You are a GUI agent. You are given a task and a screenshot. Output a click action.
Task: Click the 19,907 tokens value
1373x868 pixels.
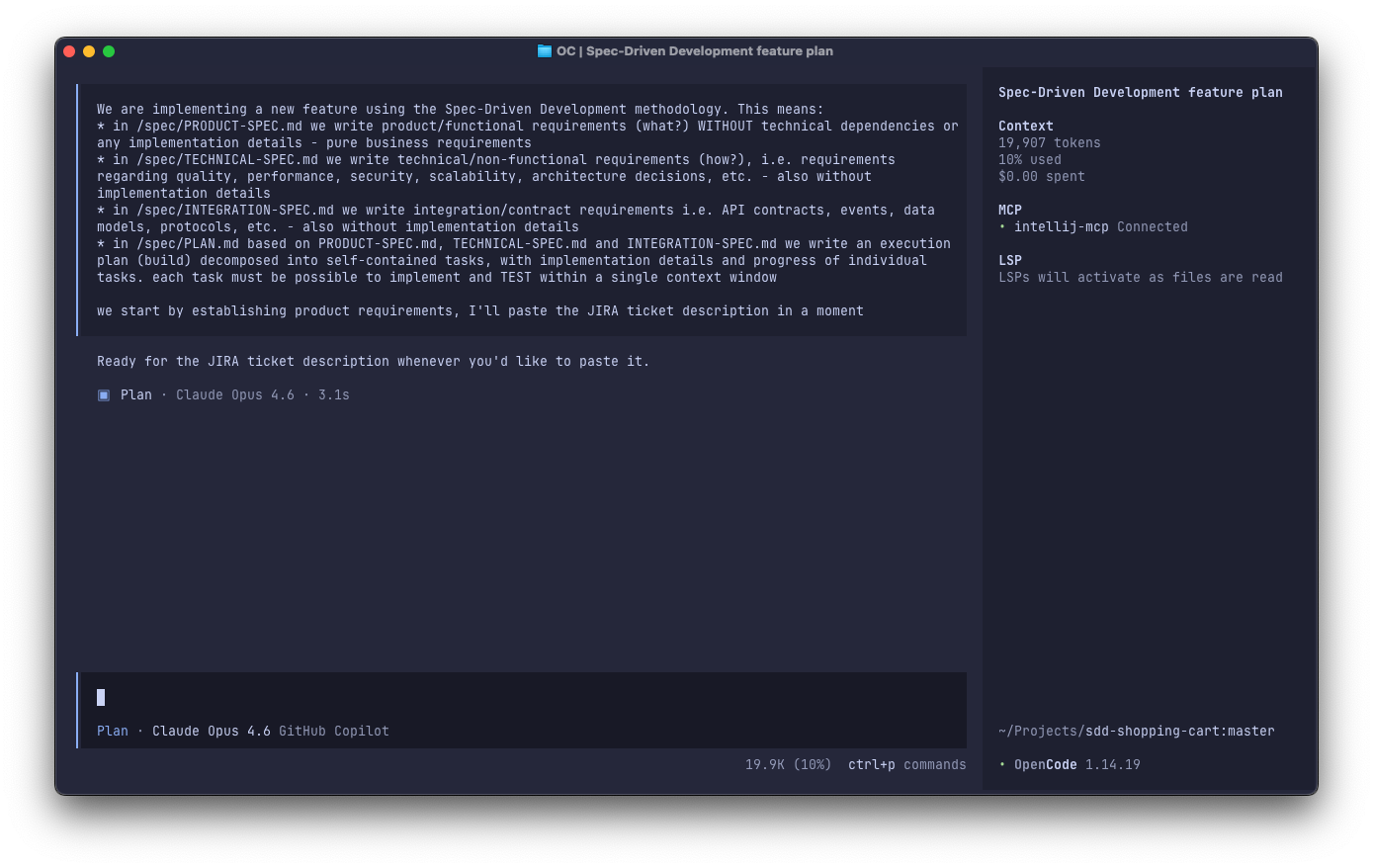[x=1050, y=143]
